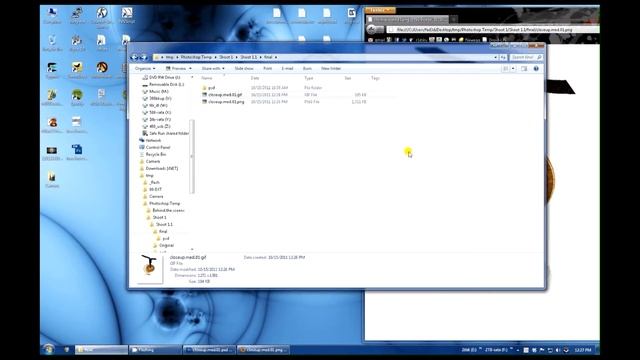Screen dimensions: 640x360
Task: Select Removable Disk in navigation tree
Action: [163, 84]
